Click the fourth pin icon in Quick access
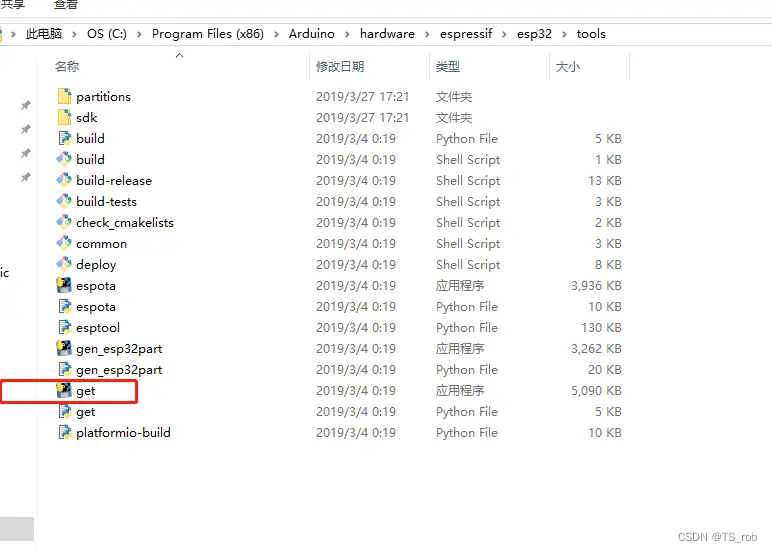This screenshot has width=772, height=552. point(26,177)
